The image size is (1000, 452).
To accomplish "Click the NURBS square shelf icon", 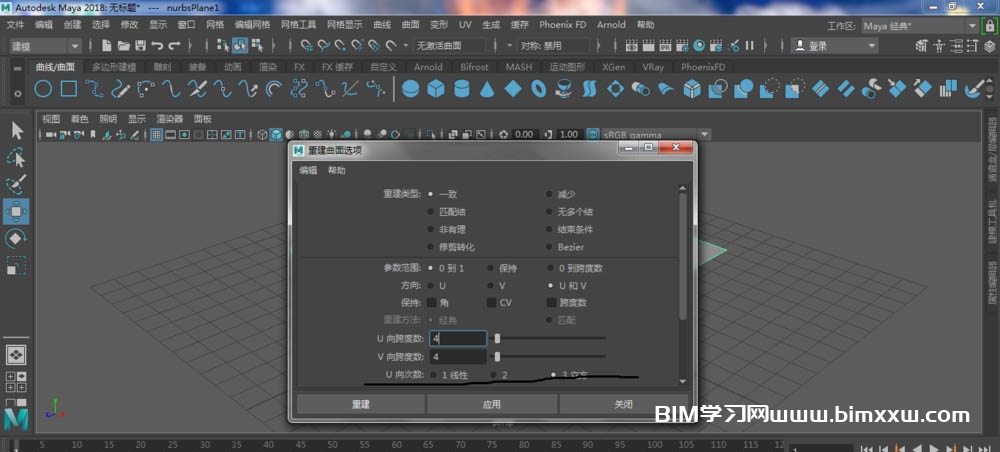I will point(69,89).
